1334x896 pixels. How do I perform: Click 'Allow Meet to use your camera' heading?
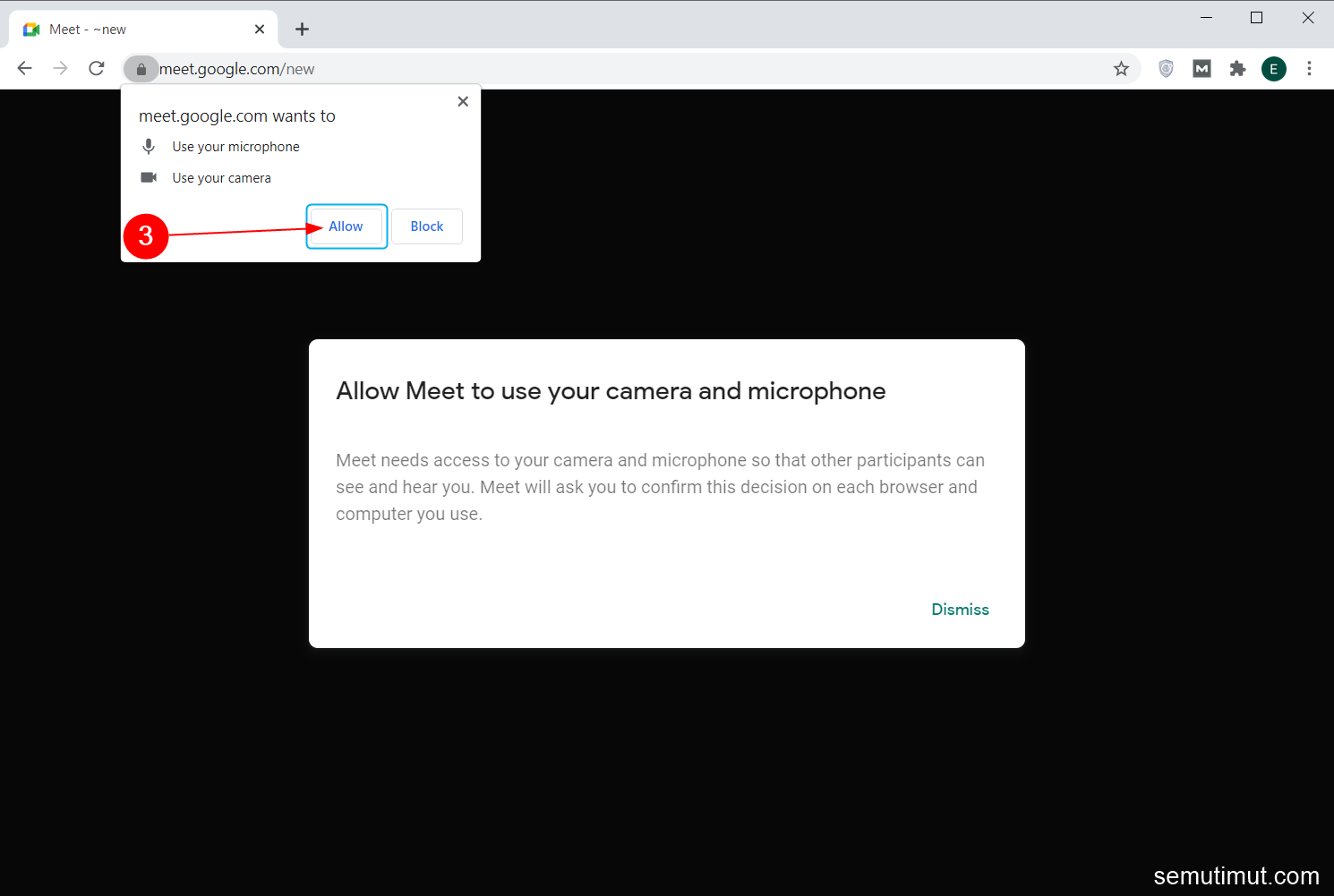pos(611,391)
